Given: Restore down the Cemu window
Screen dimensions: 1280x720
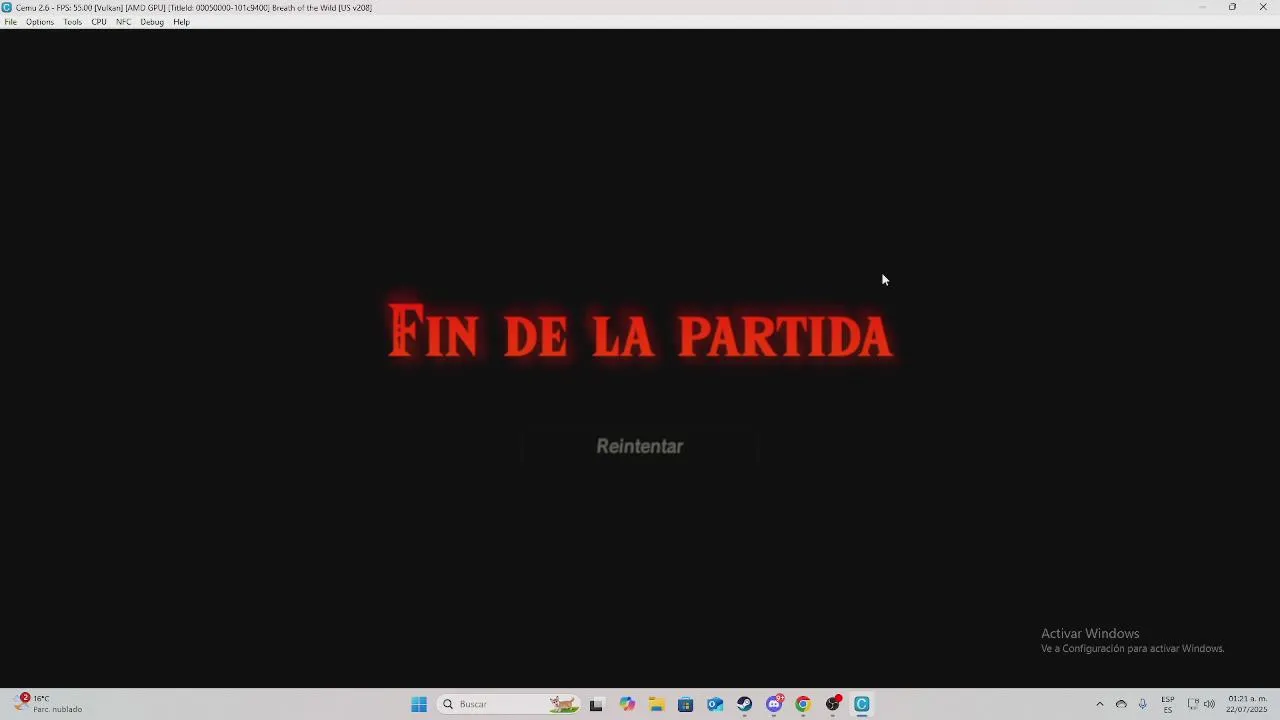Looking at the screenshot, I should pos(1232,7).
